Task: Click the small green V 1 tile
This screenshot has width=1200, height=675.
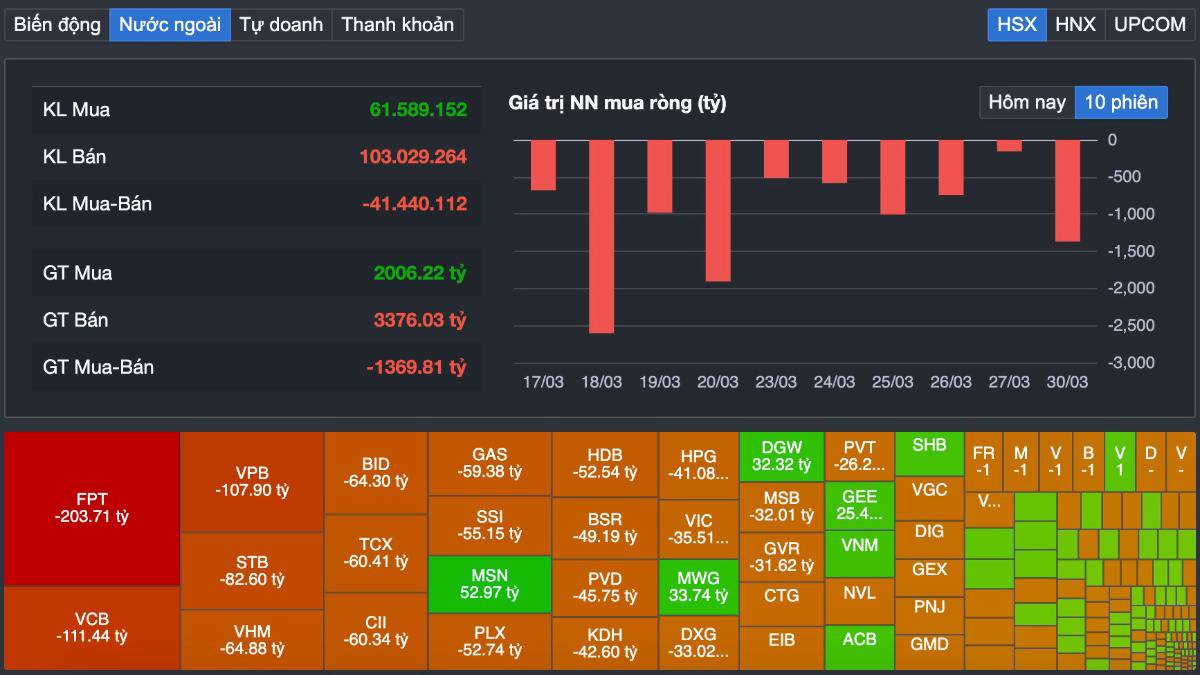Action: tap(1120, 461)
